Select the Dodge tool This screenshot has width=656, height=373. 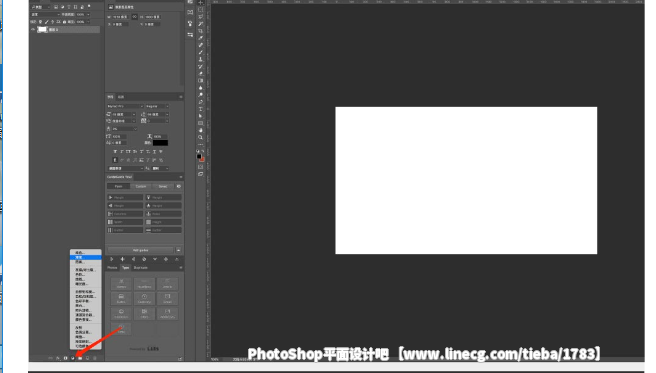point(201,95)
